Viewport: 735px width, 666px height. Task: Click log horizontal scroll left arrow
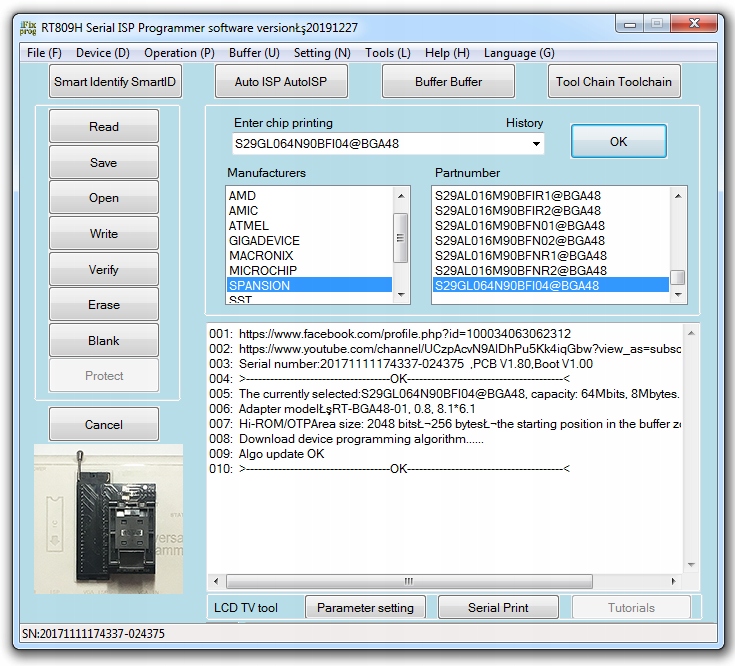(216, 582)
